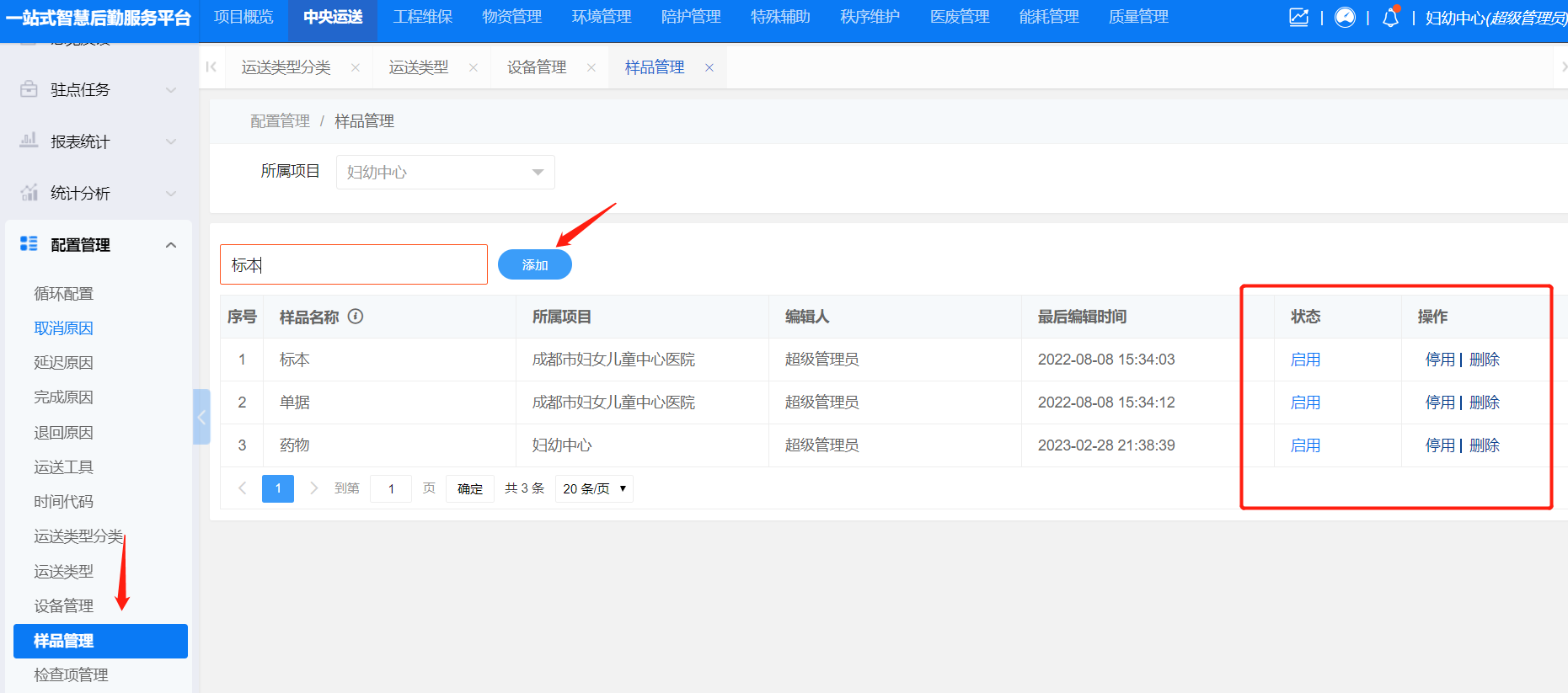This screenshot has width=1568, height=693.
Task: Expand the 报表统计 menu
Action: (171, 141)
